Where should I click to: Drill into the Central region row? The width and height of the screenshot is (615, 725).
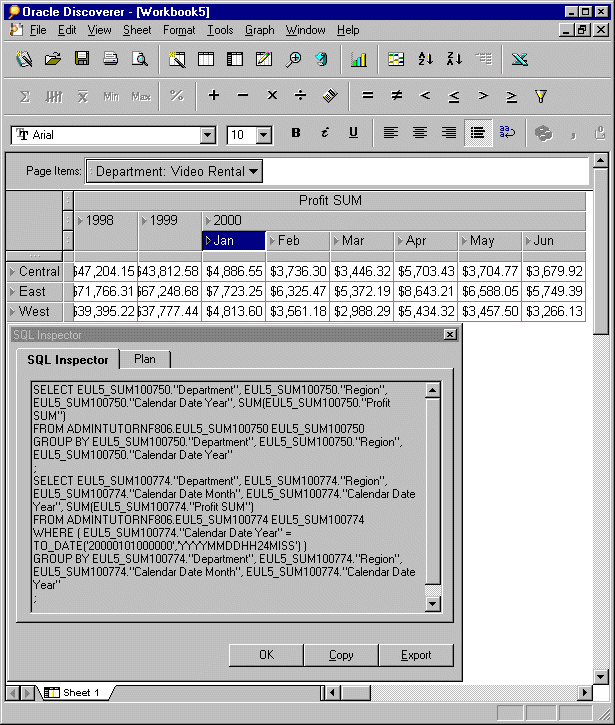(x=12, y=271)
